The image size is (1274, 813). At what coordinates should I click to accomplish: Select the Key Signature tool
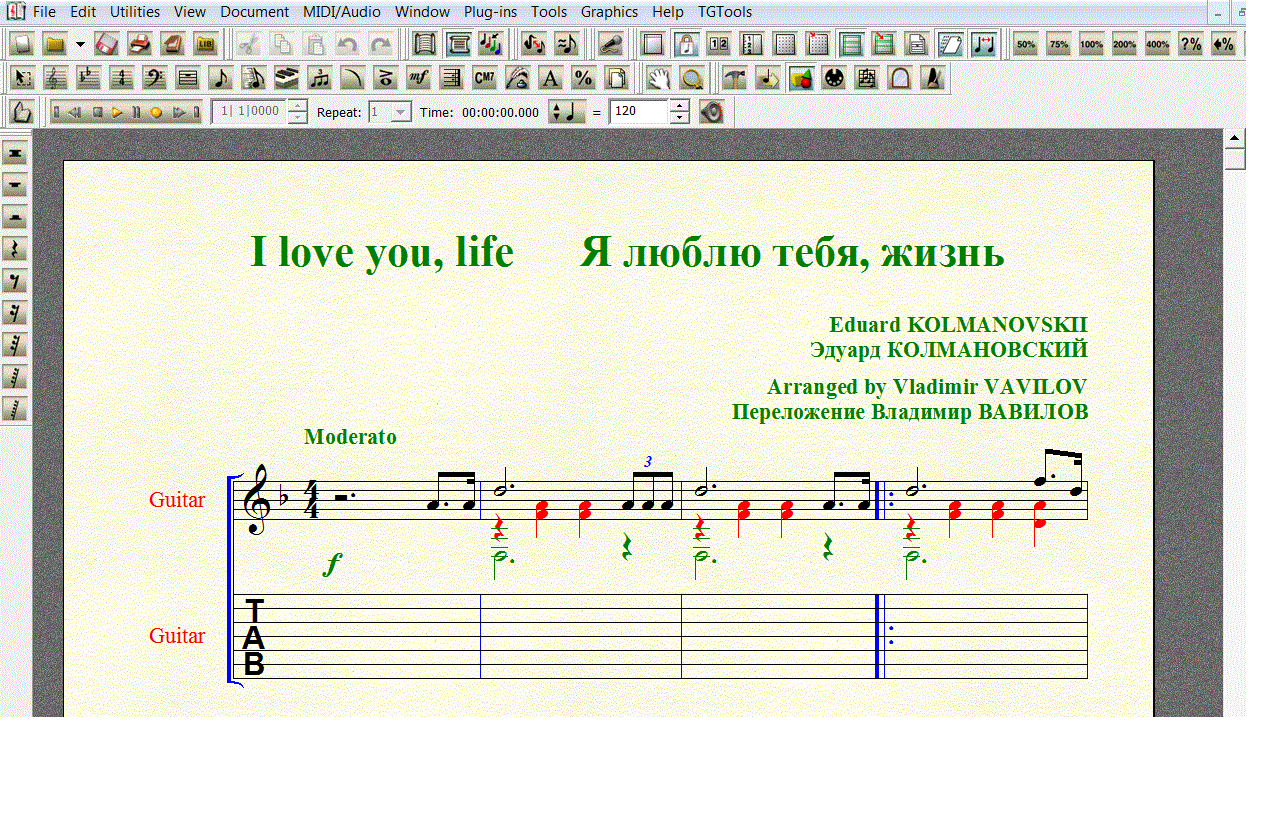point(89,78)
